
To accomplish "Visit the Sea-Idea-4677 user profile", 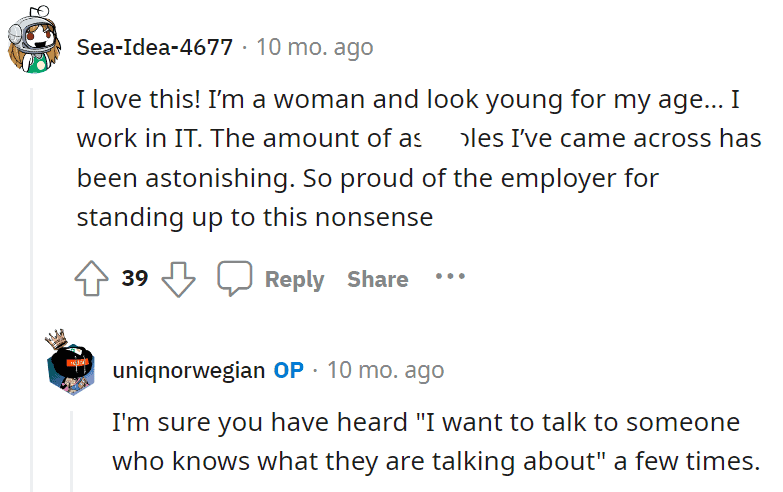I will tap(155, 47).
